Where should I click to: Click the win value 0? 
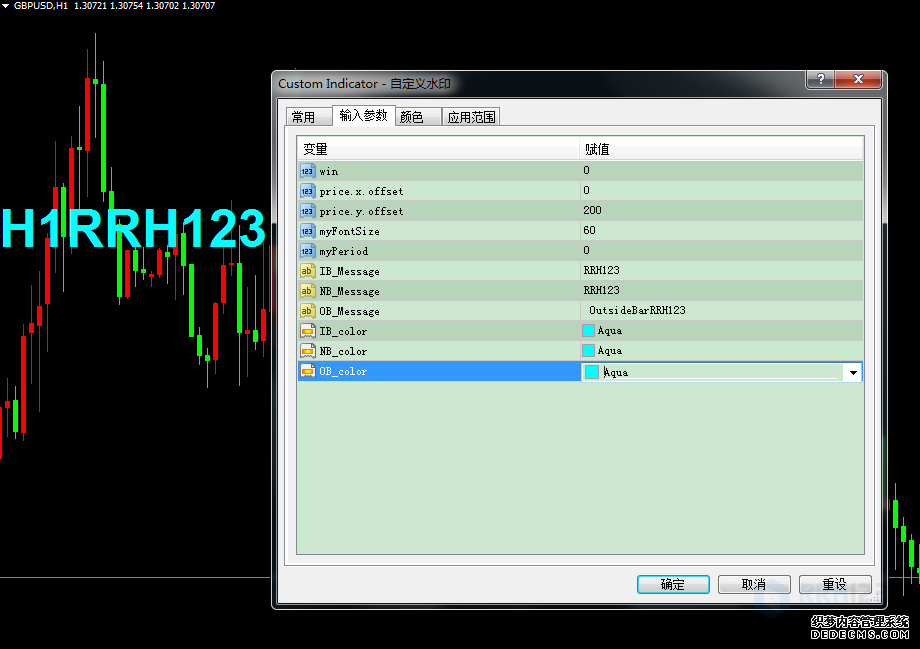[x=586, y=170]
